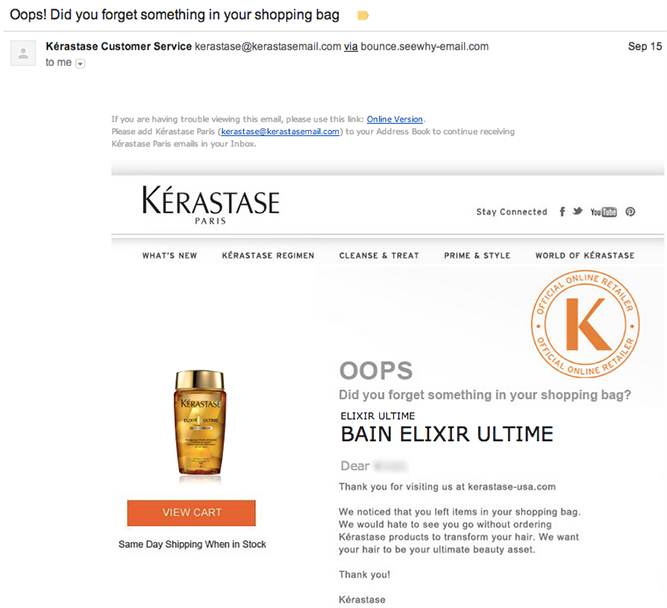Open the Online Version link
Image resolution: width=667 pixels, height=608 pixels.
395,119
